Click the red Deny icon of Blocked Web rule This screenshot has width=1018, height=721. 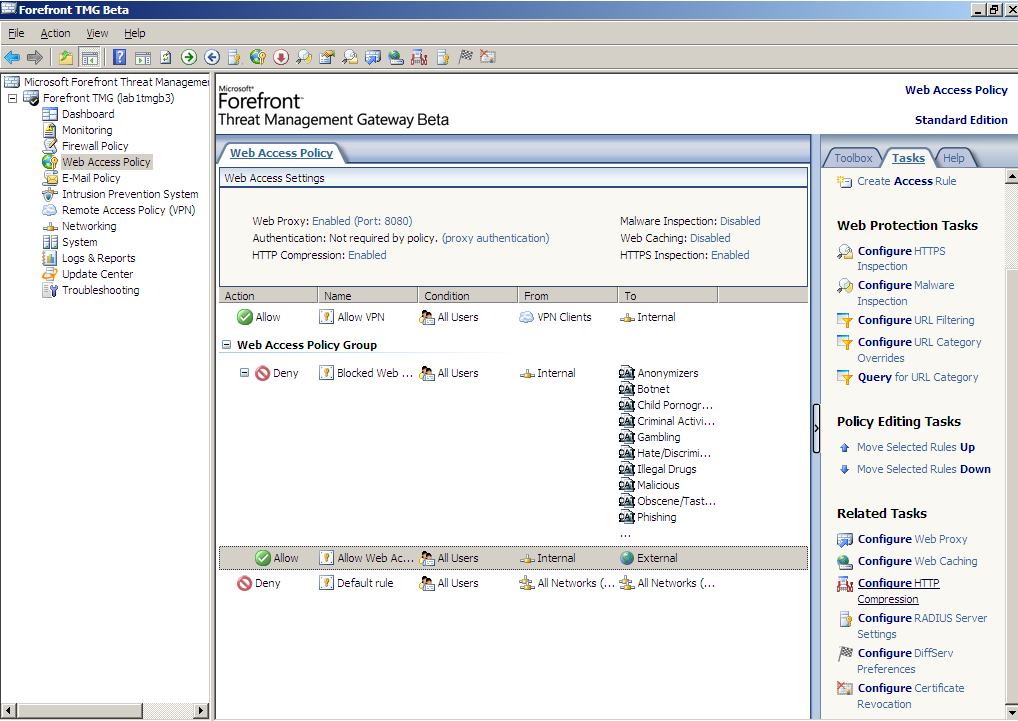(x=262, y=373)
